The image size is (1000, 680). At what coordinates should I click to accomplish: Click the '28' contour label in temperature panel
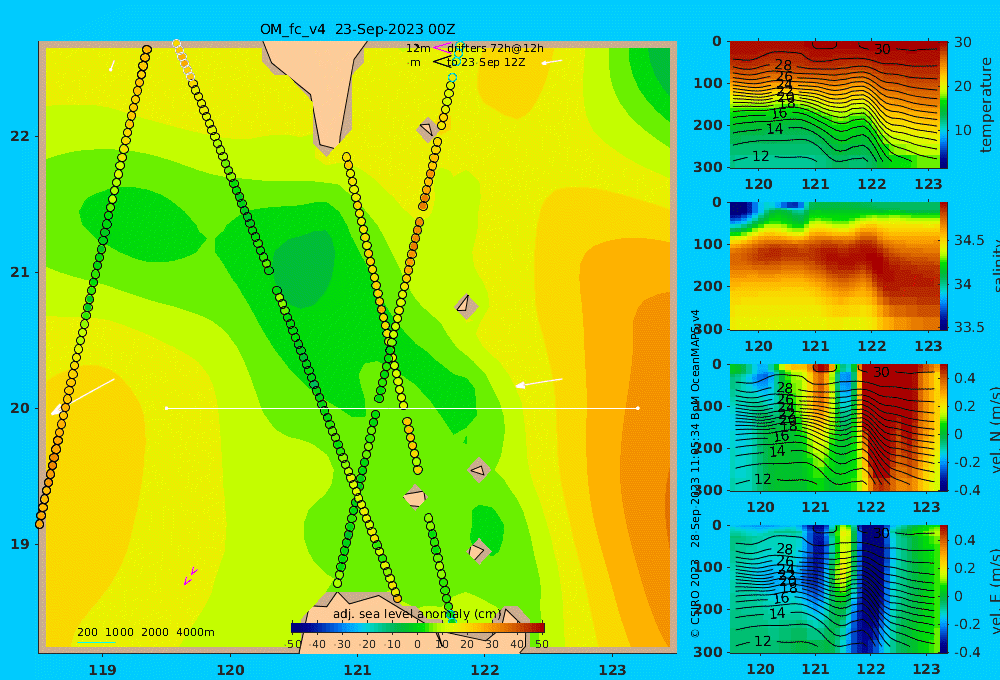tap(783, 64)
